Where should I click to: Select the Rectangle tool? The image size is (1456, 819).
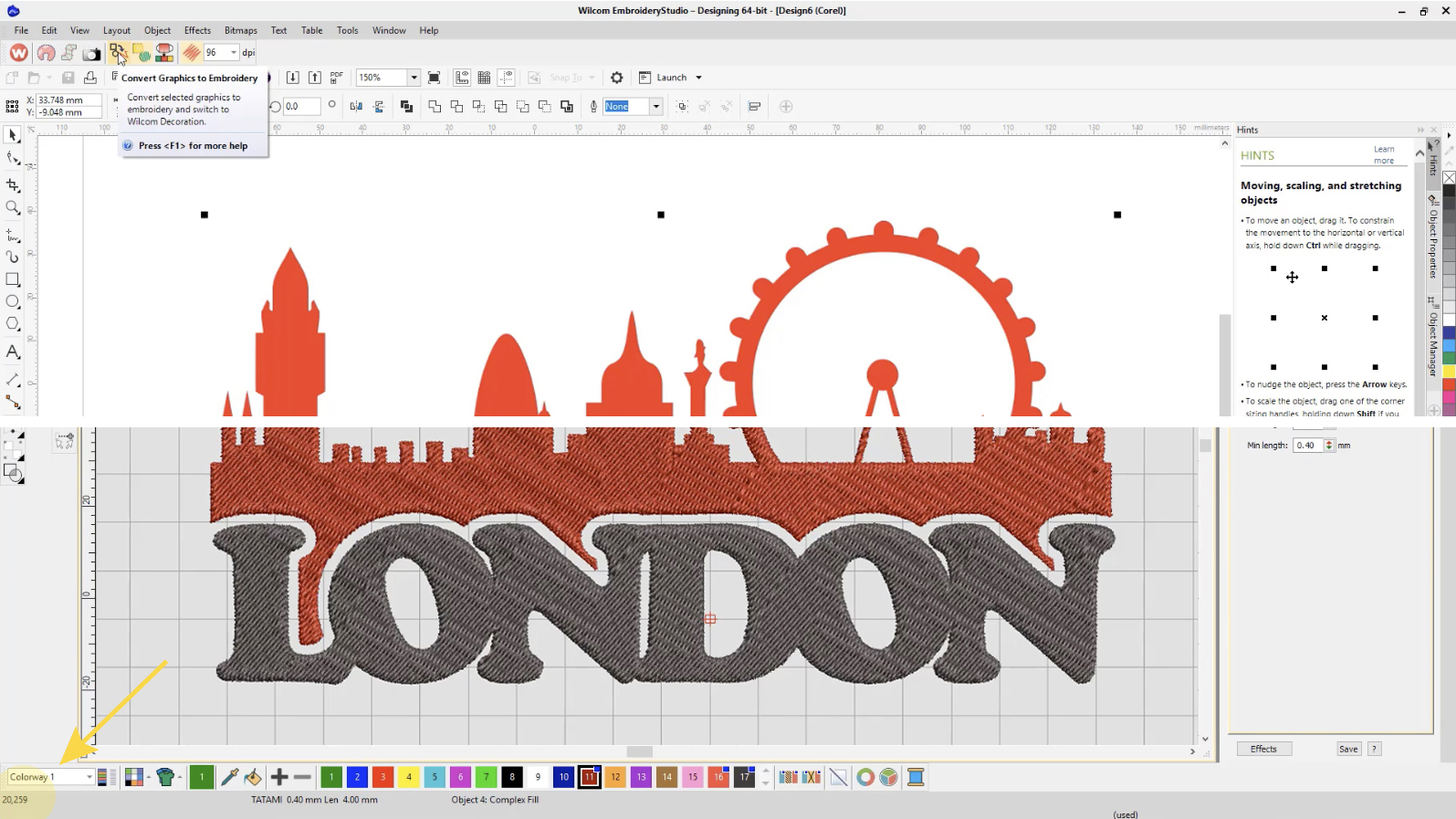click(13, 279)
